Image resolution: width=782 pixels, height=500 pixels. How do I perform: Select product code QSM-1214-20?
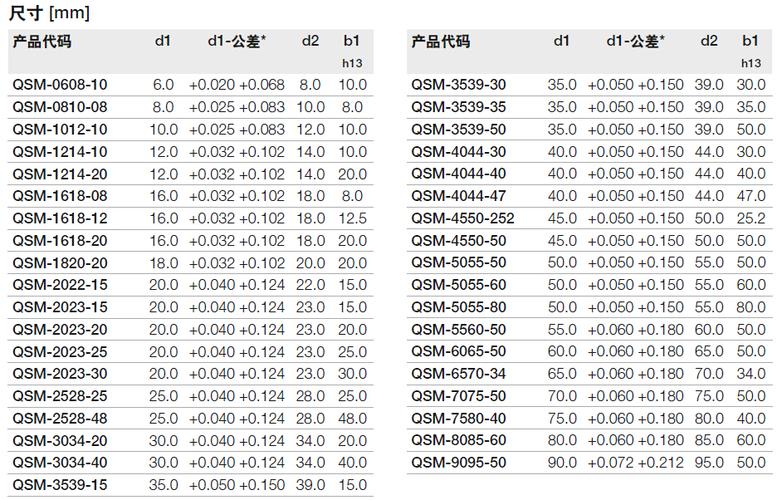(60, 174)
